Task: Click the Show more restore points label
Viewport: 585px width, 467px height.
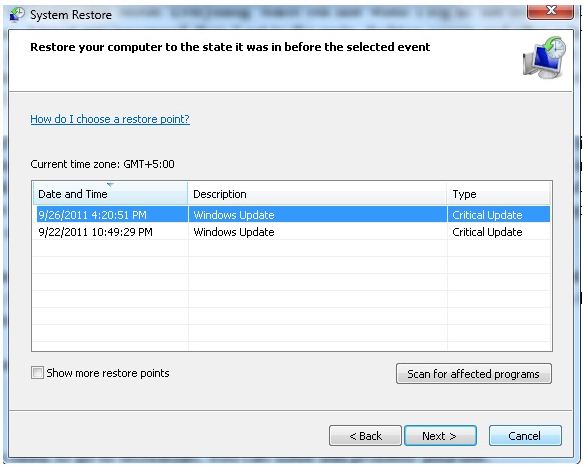Action: pyautogui.click(x=108, y=373)
